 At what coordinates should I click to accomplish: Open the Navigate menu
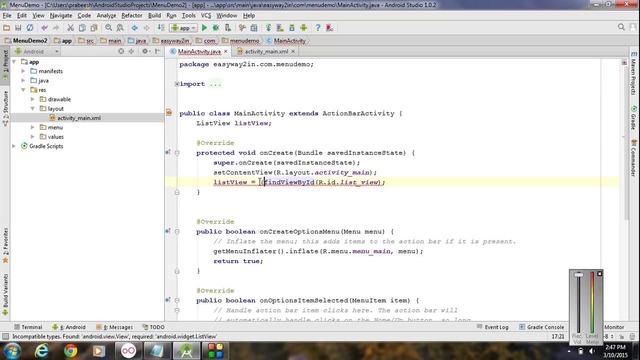(x=61, y=16)
